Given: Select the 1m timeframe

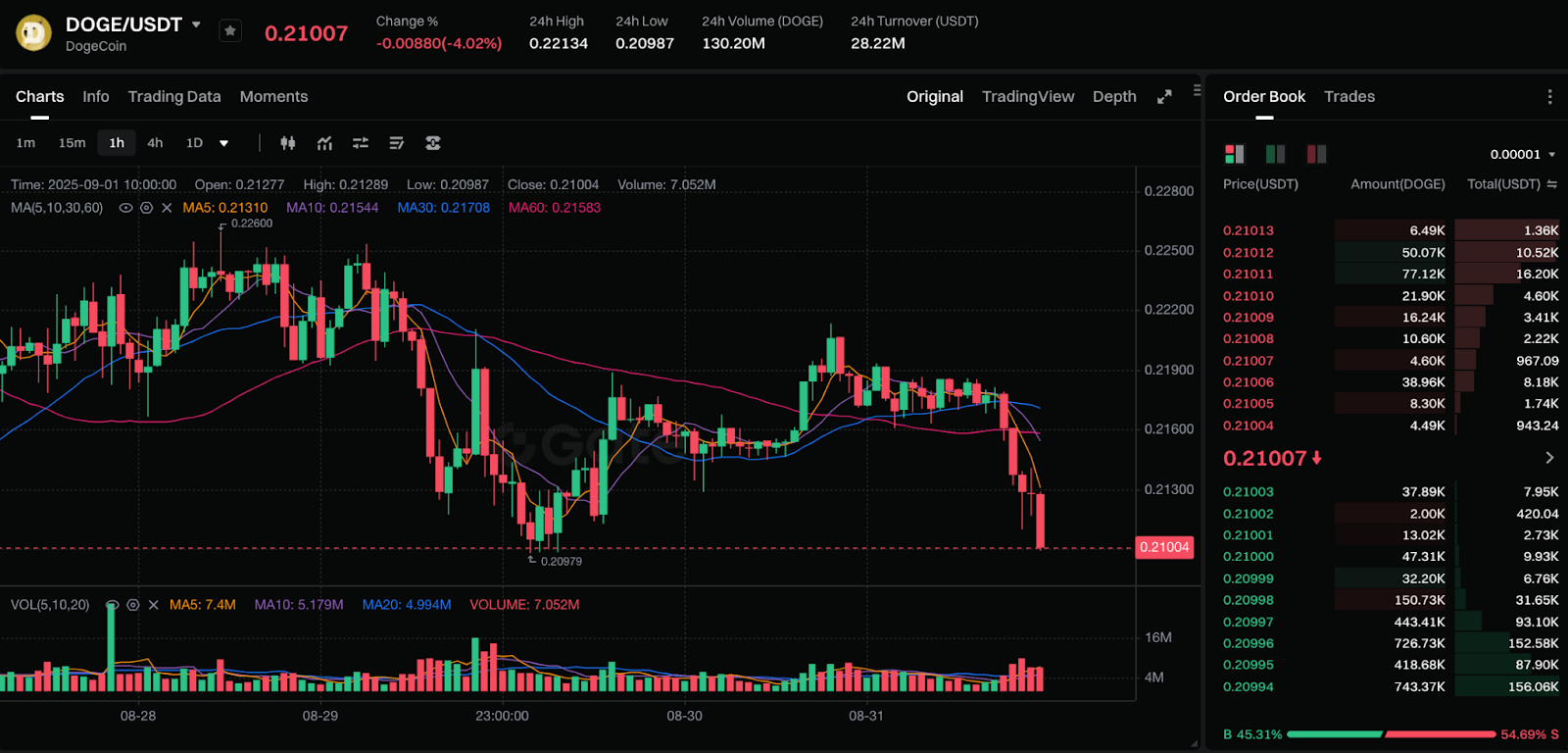Looking at the screenshot, I should coord(25,143).
